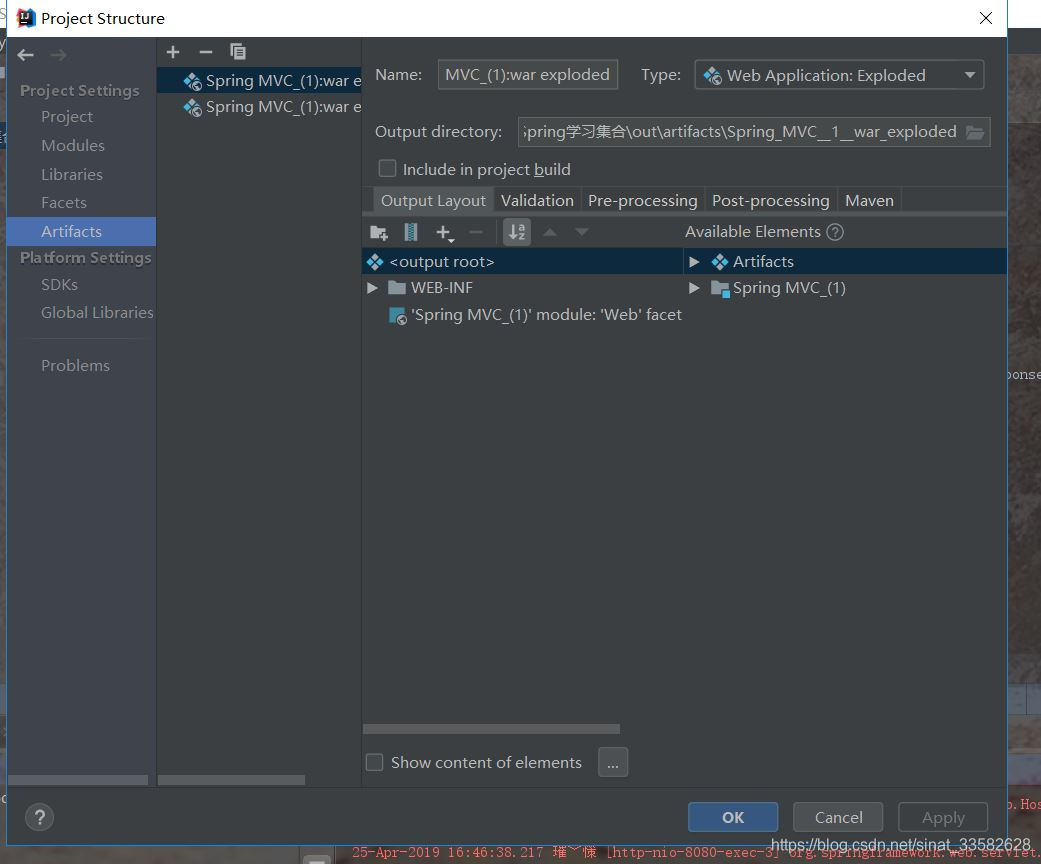Open Facets settings
Viewport: 1041px width, 864px height.
click(x=64, y=203)
